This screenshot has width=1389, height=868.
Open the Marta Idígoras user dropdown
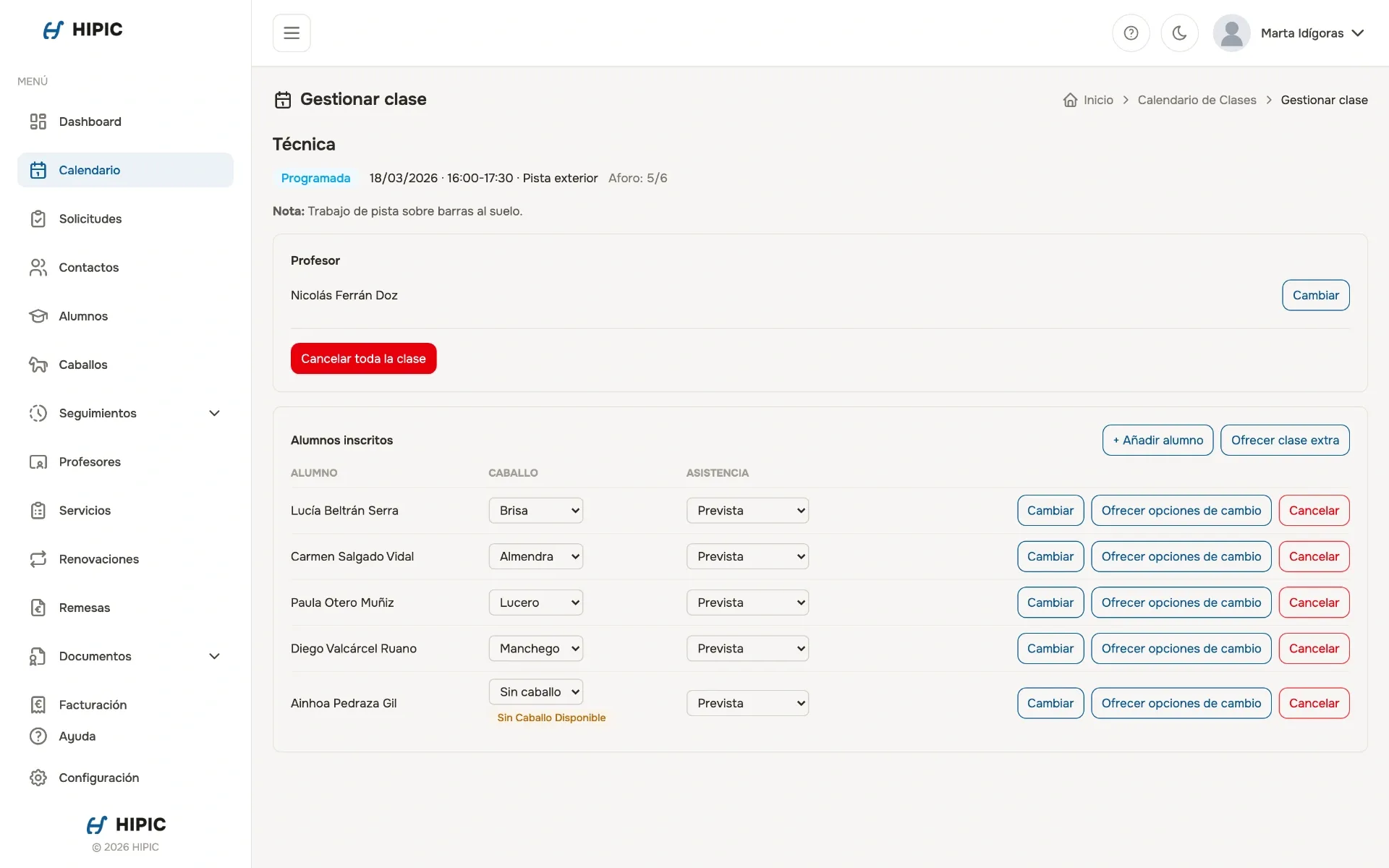click(1291, 33)
